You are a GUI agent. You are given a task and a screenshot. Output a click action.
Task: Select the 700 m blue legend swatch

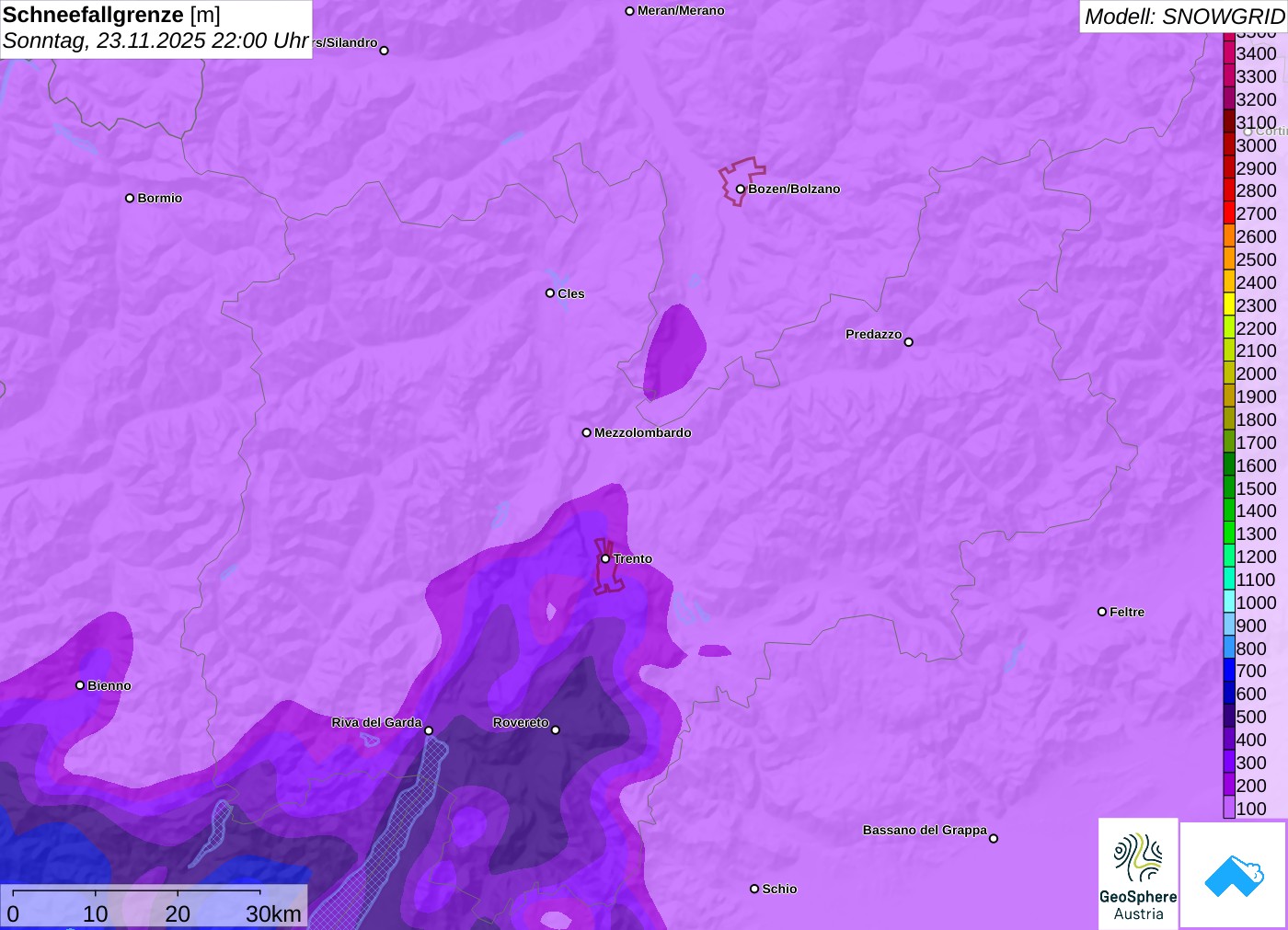click(1229, 671)
